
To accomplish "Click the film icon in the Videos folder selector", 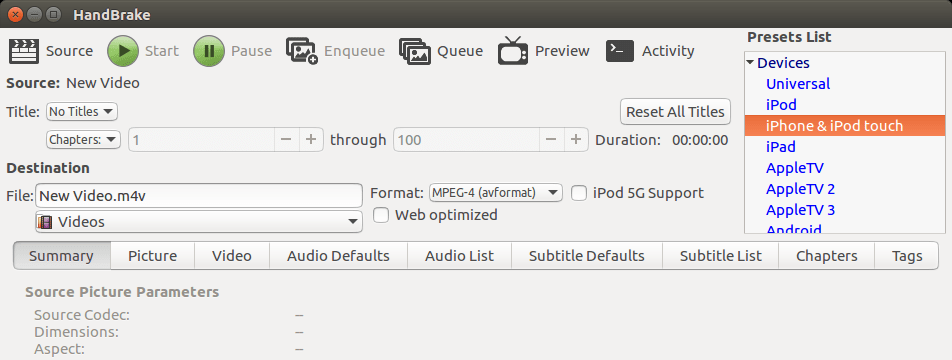I will [45, 222].
